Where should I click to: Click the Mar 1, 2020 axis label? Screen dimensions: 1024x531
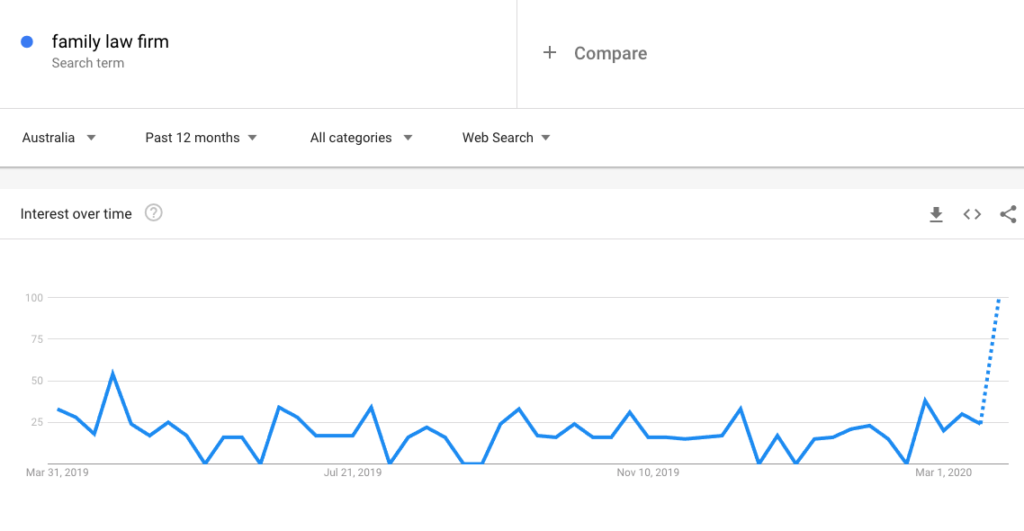point(943,472)
